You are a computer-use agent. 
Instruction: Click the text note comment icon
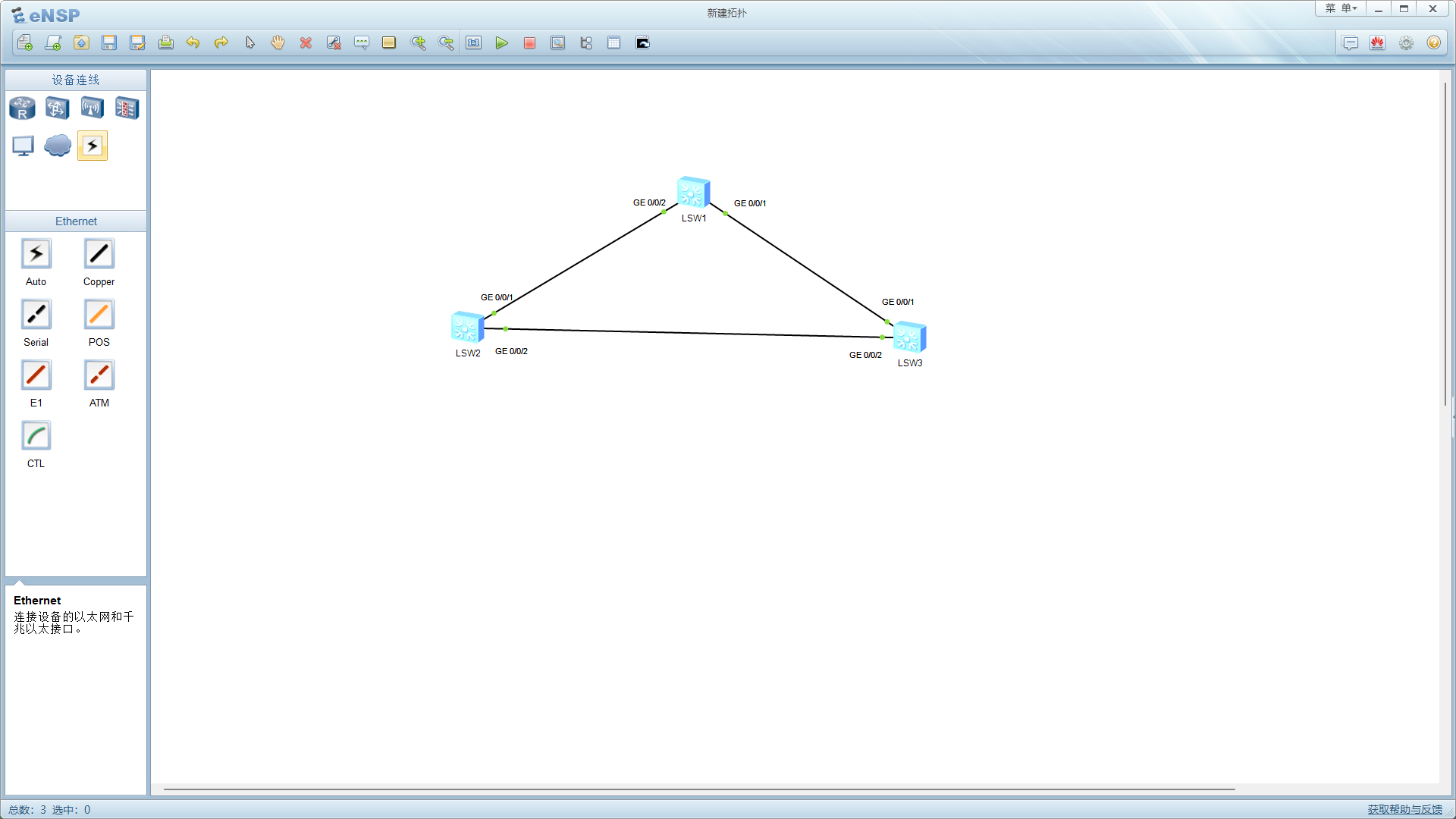(x=362, y=43)
